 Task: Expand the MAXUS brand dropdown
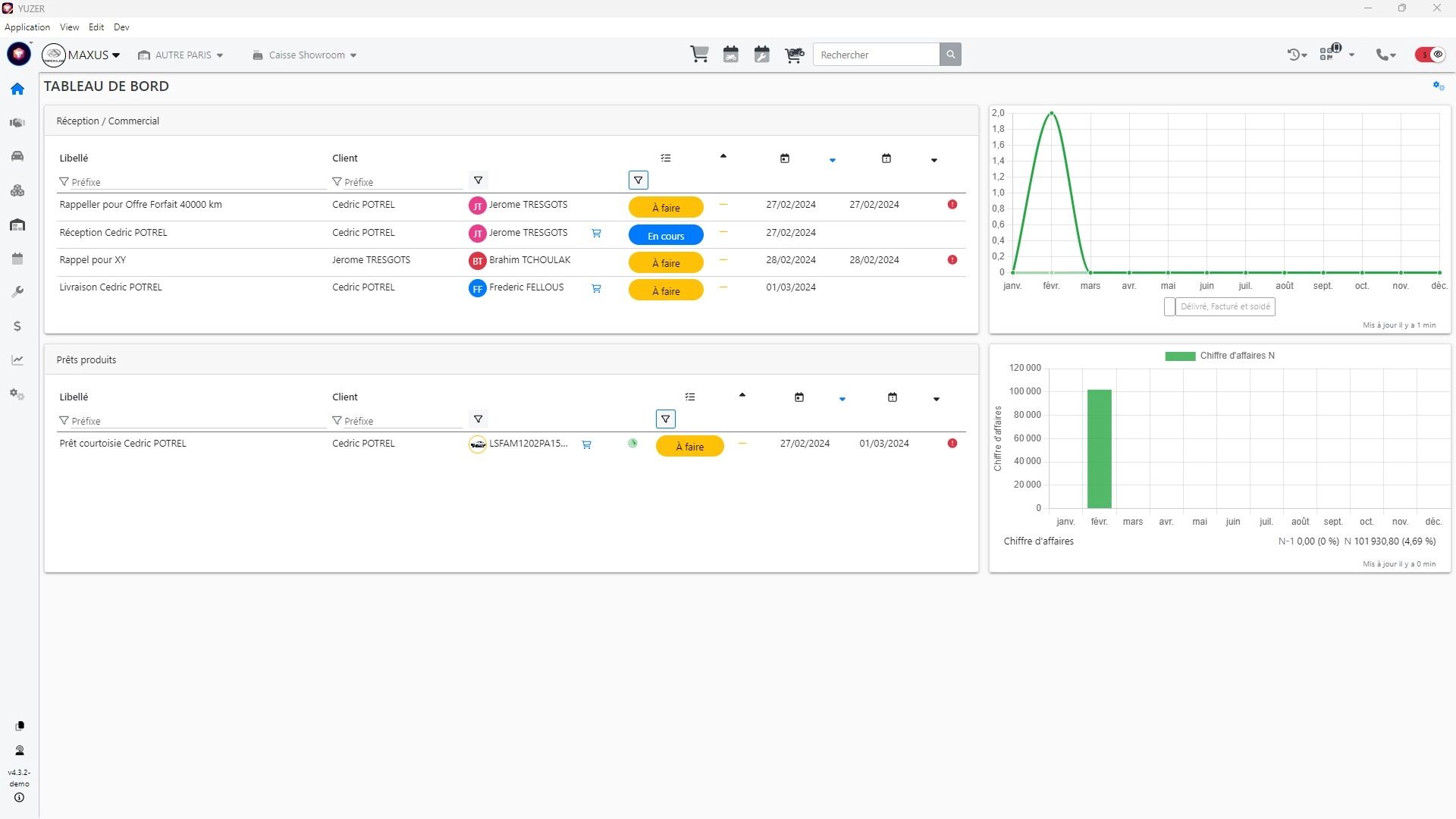point(93,55)
